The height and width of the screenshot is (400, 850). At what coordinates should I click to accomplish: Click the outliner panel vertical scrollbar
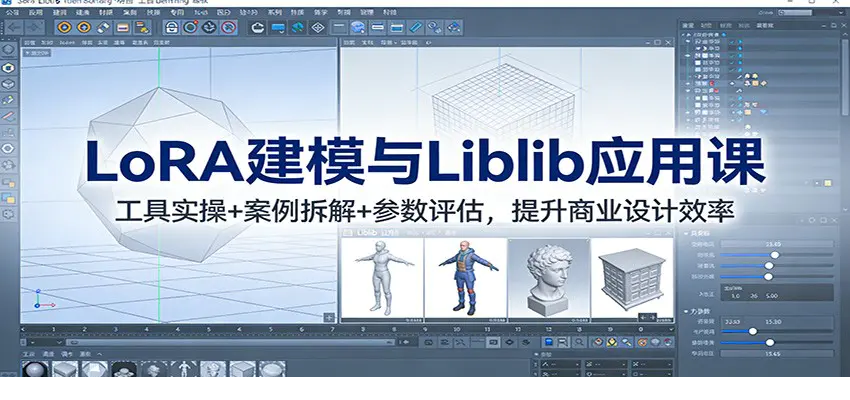(x=846, y=76)
